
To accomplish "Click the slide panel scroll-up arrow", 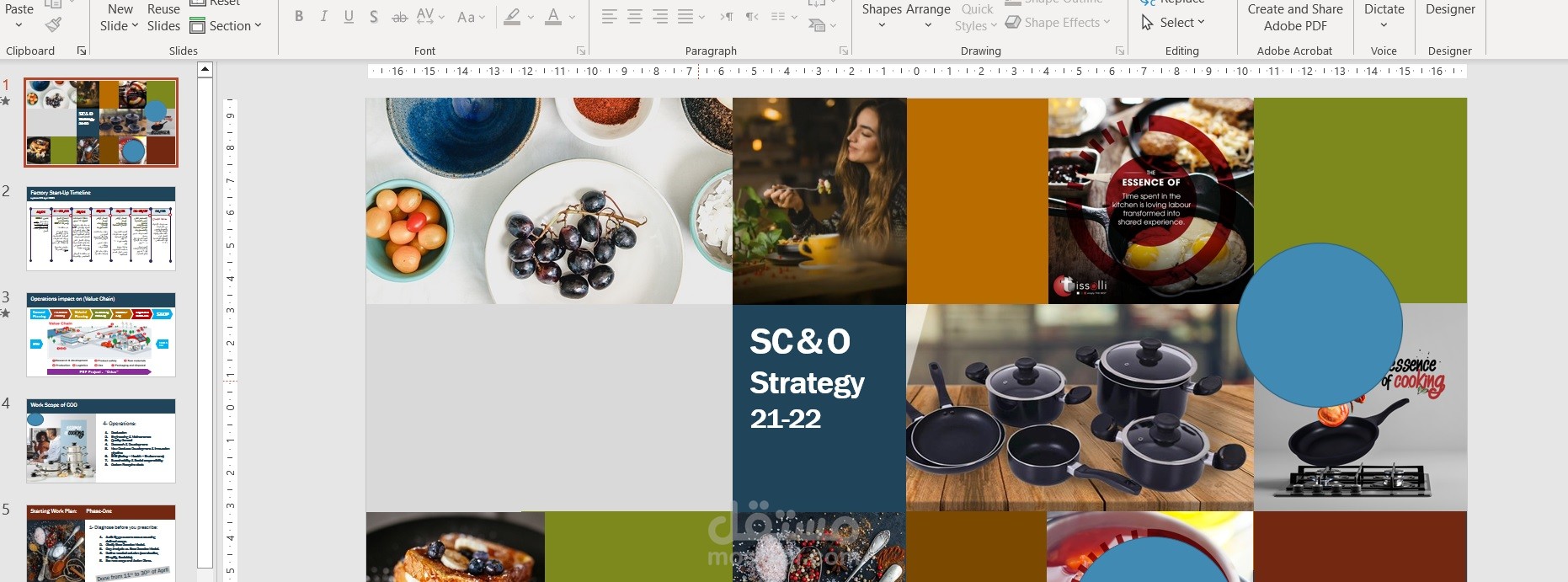I will click(205, 70).
